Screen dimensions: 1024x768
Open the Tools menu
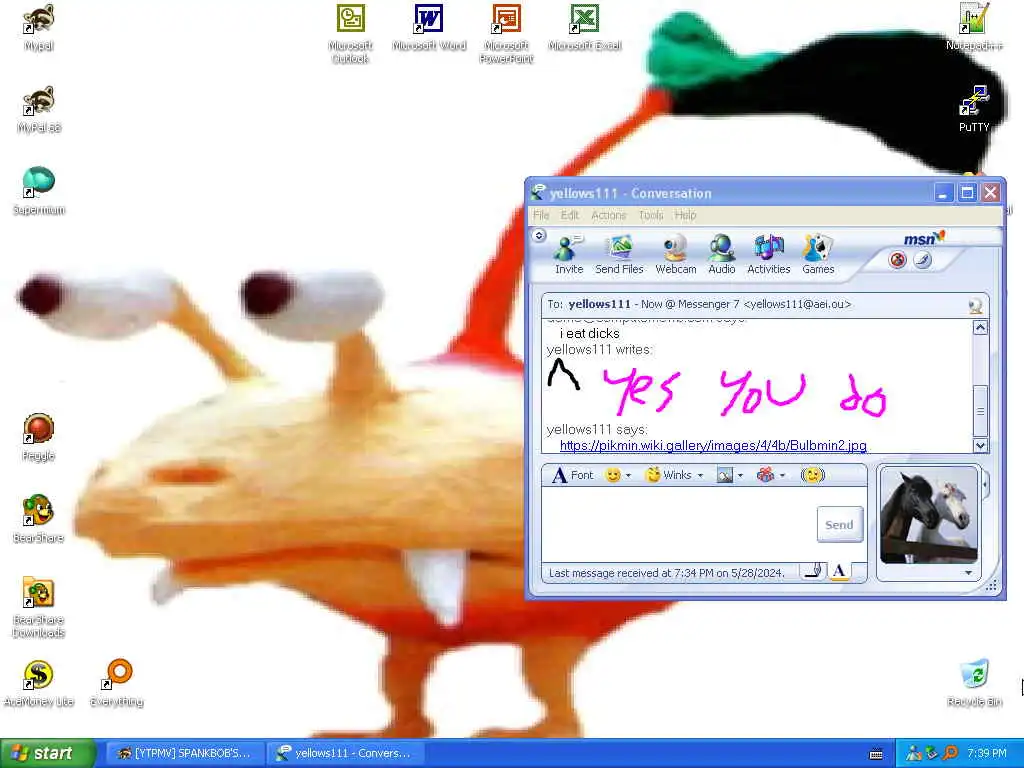pos(650,215)
